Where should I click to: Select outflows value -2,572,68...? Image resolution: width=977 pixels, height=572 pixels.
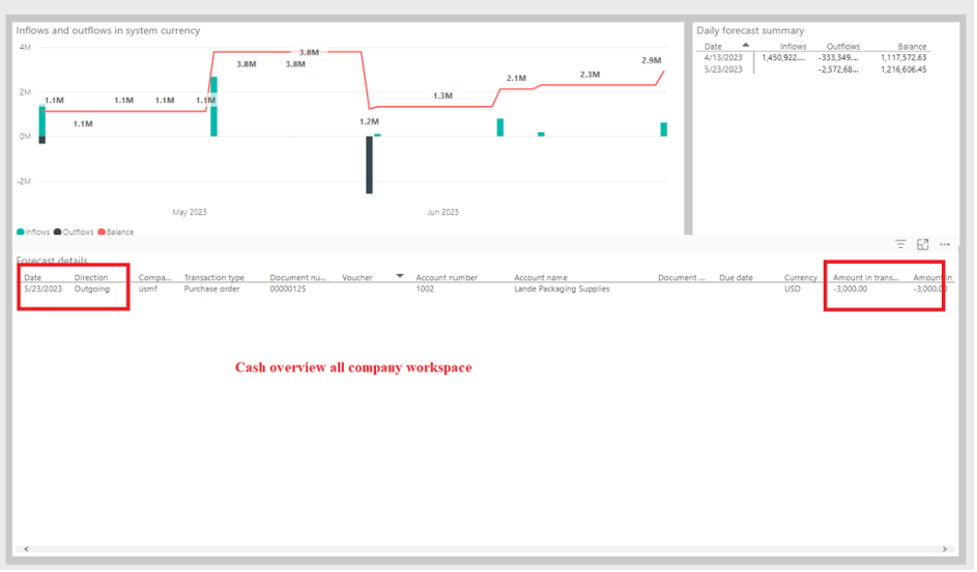(838, 69)
